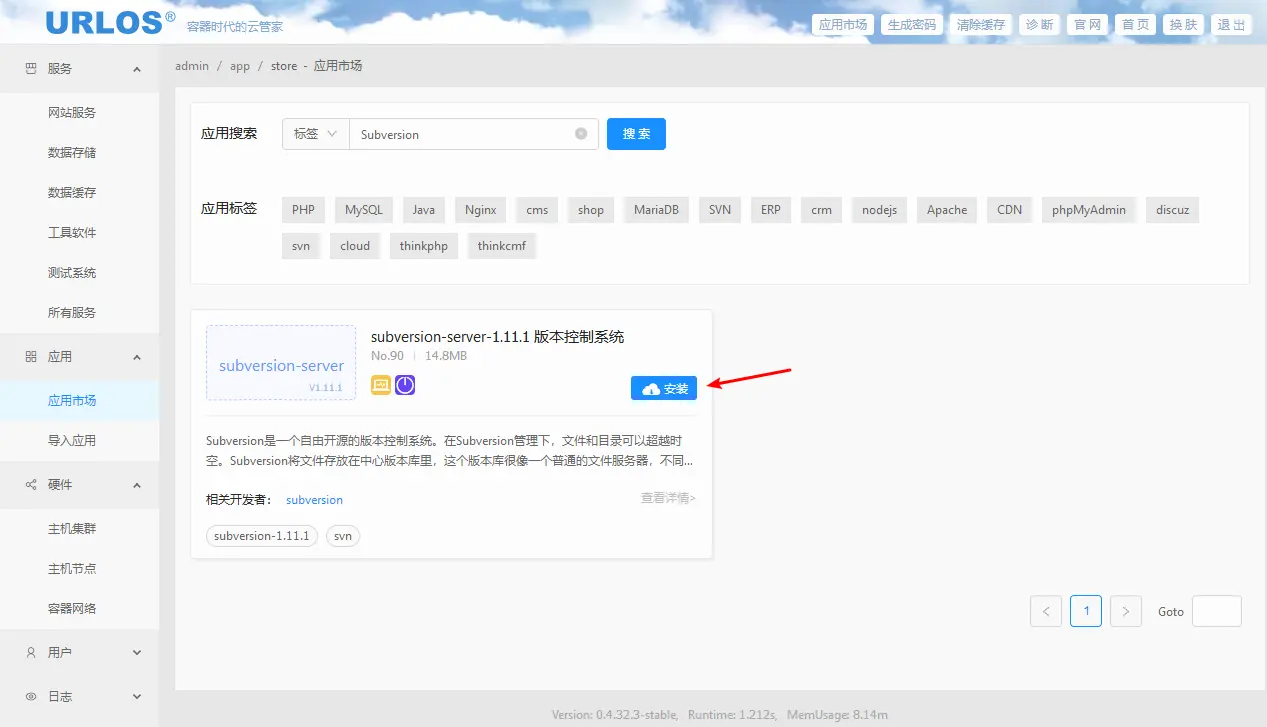Select the nodejs app tag
The image size is (1267, 727).
pos(879,210)
